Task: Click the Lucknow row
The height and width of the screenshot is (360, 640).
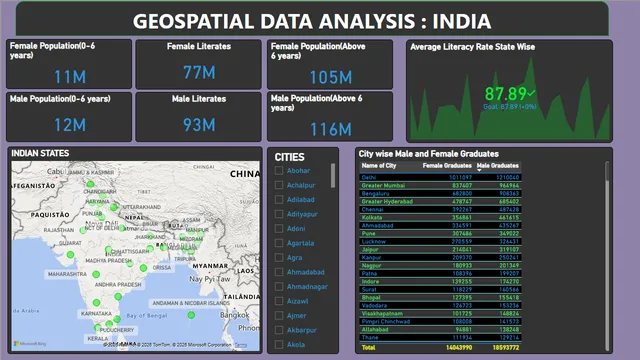Action: (x=440, y=242)
